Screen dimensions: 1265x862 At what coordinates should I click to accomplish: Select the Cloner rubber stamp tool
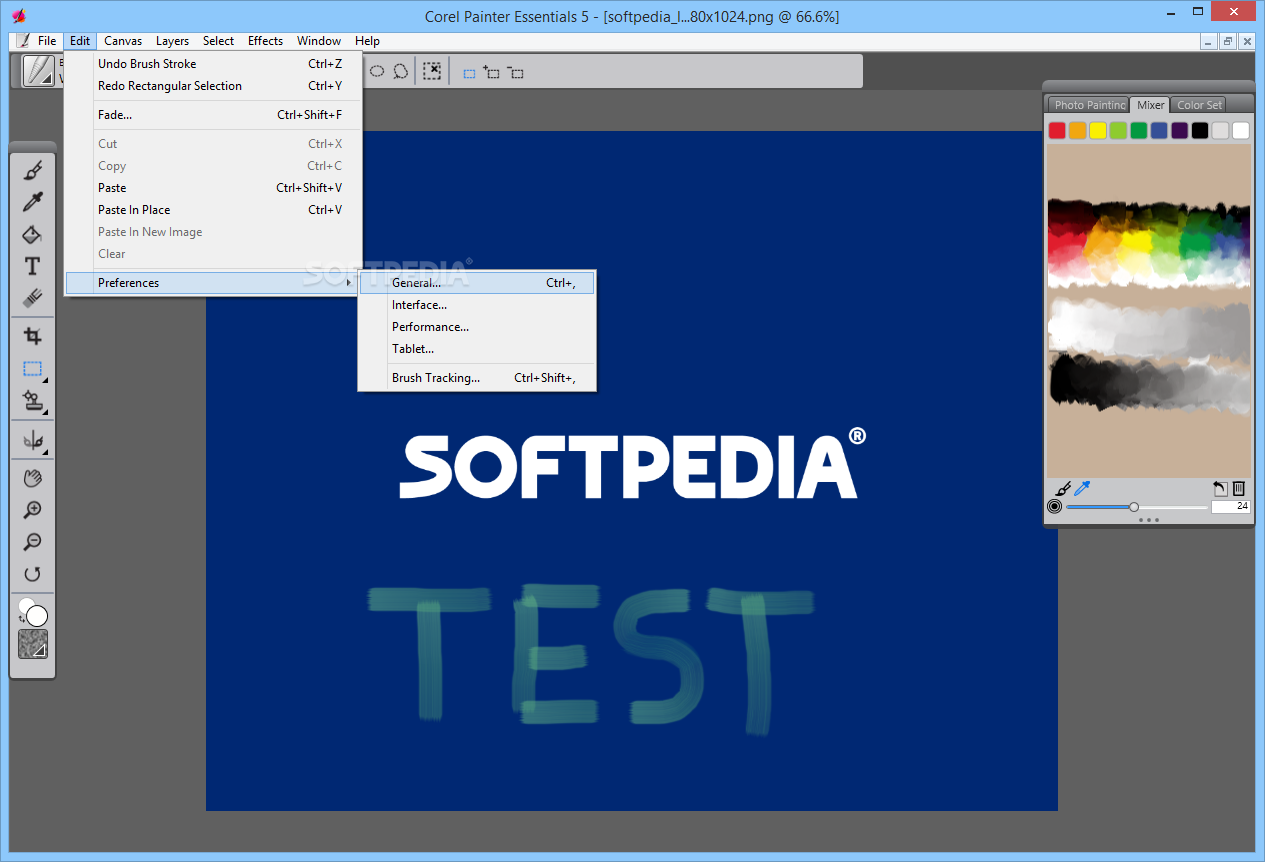(32, 401)
